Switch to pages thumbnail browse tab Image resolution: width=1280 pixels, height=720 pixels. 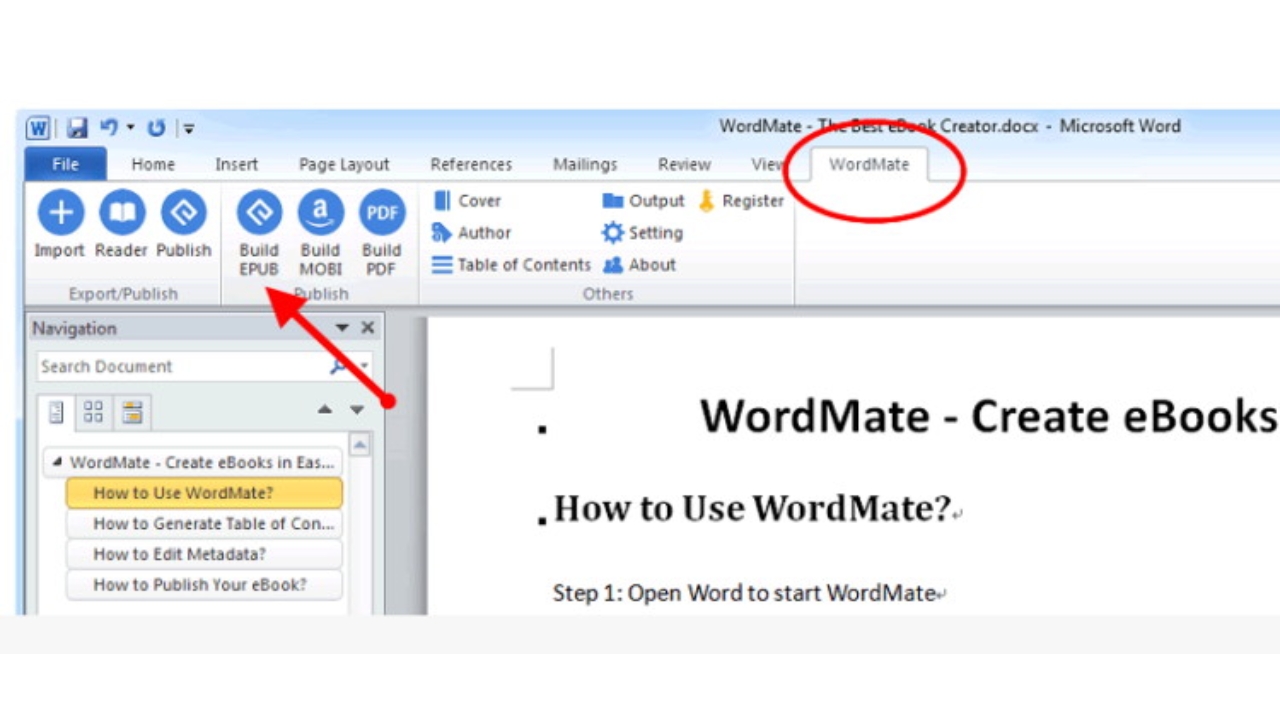pyautogui.click(x=94, y=412)
